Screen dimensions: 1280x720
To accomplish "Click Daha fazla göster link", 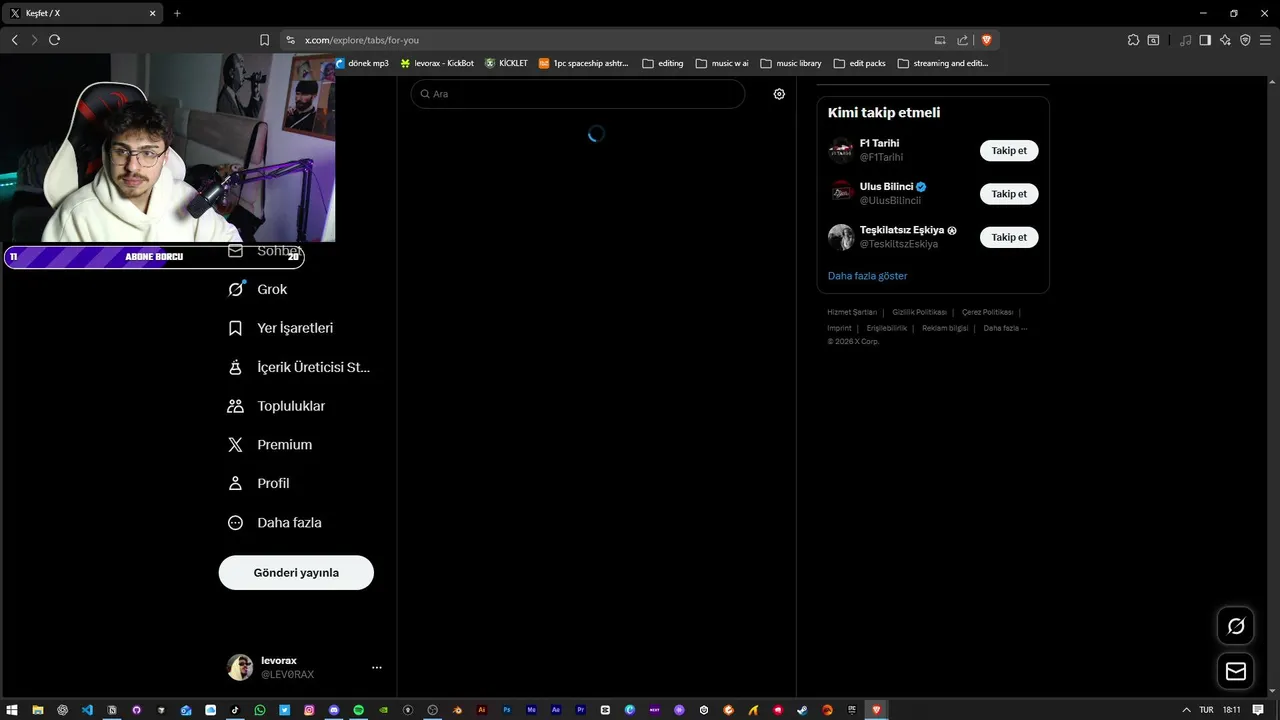I will [x=868, y=276].
